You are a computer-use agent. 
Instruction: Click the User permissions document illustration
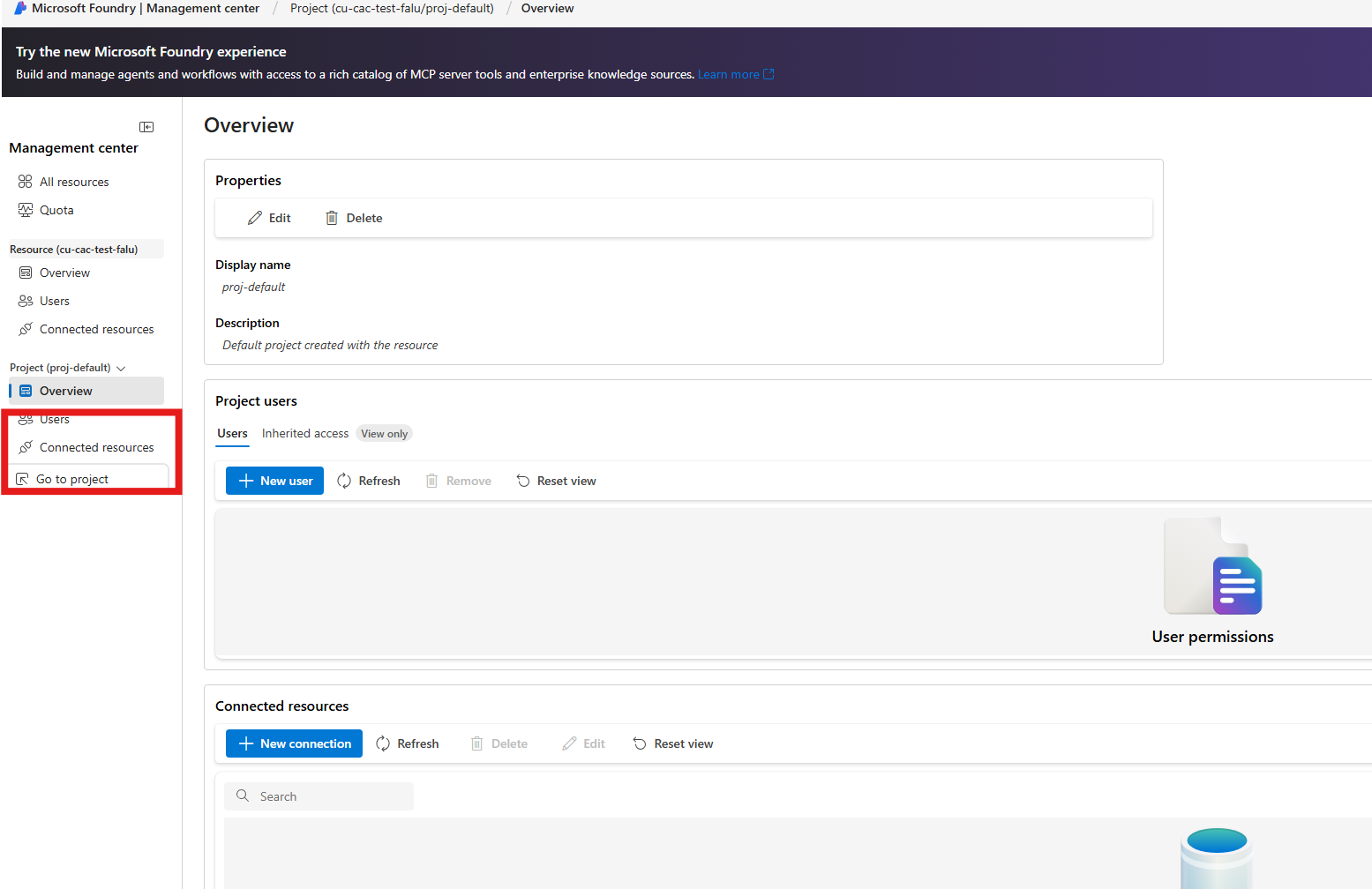click(1212, 566)
